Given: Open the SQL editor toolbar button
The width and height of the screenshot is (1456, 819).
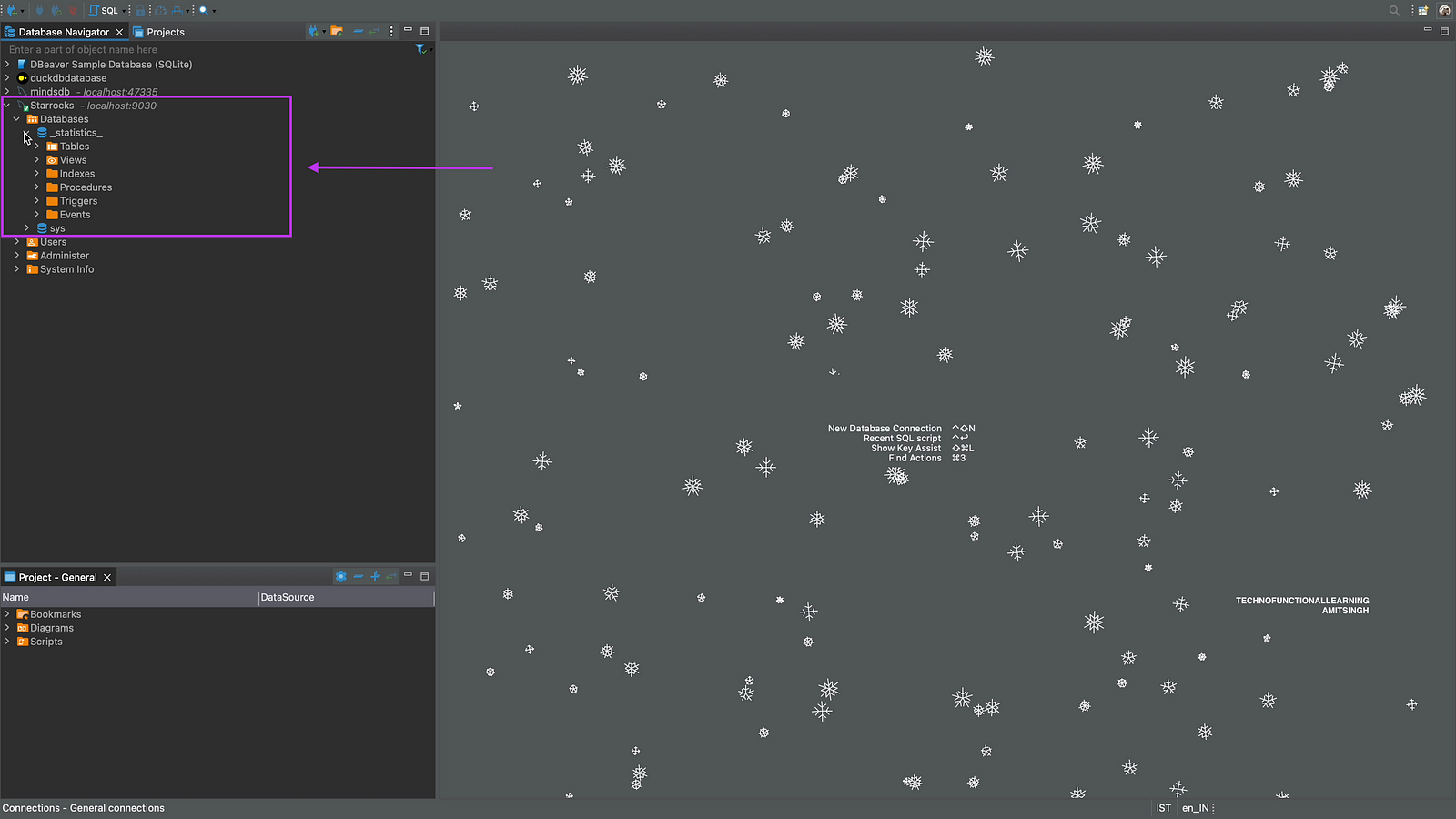Looking at the screenshot, I should coord(104,11).
